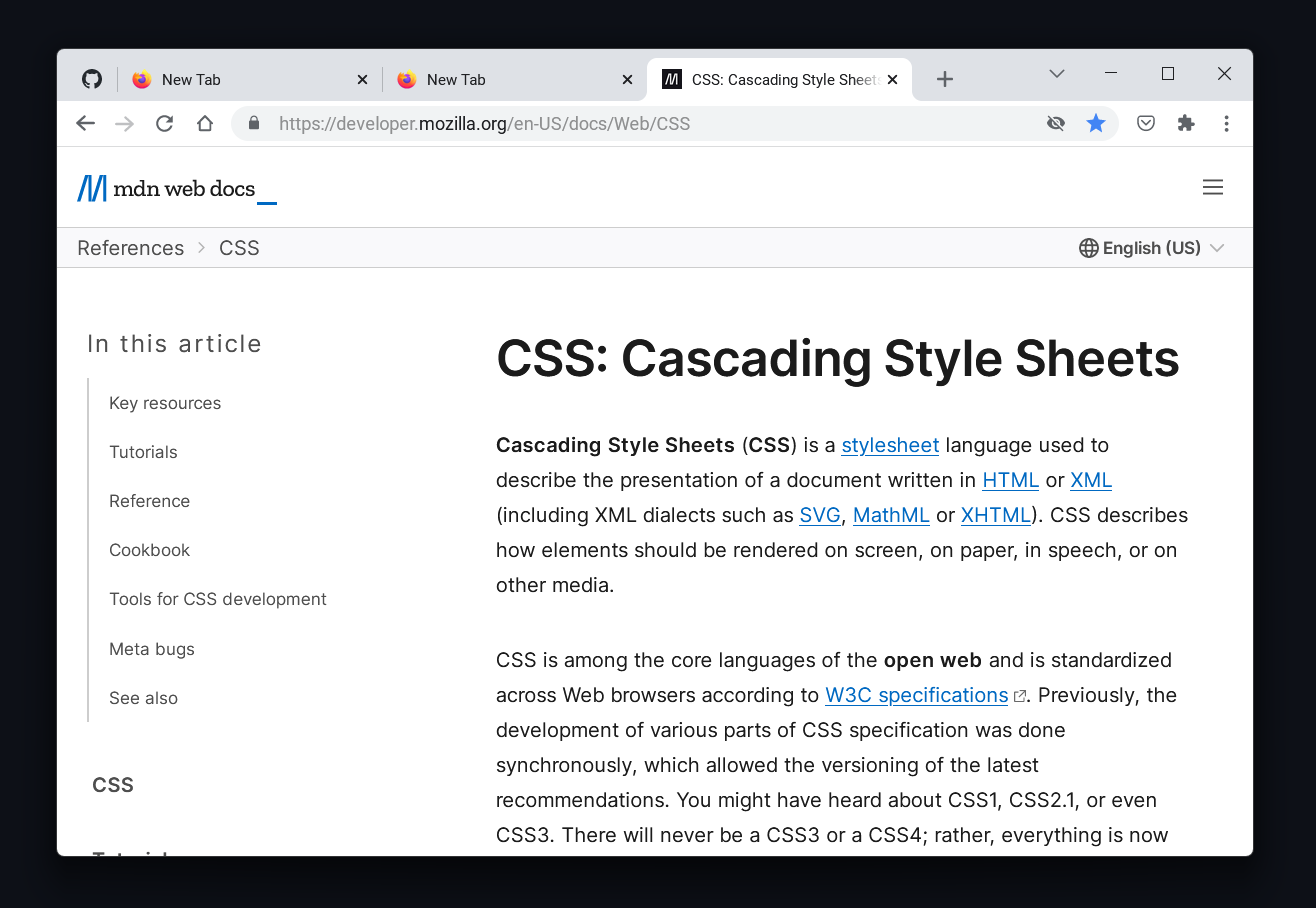Jump to Tutorials in article outline

143,452
